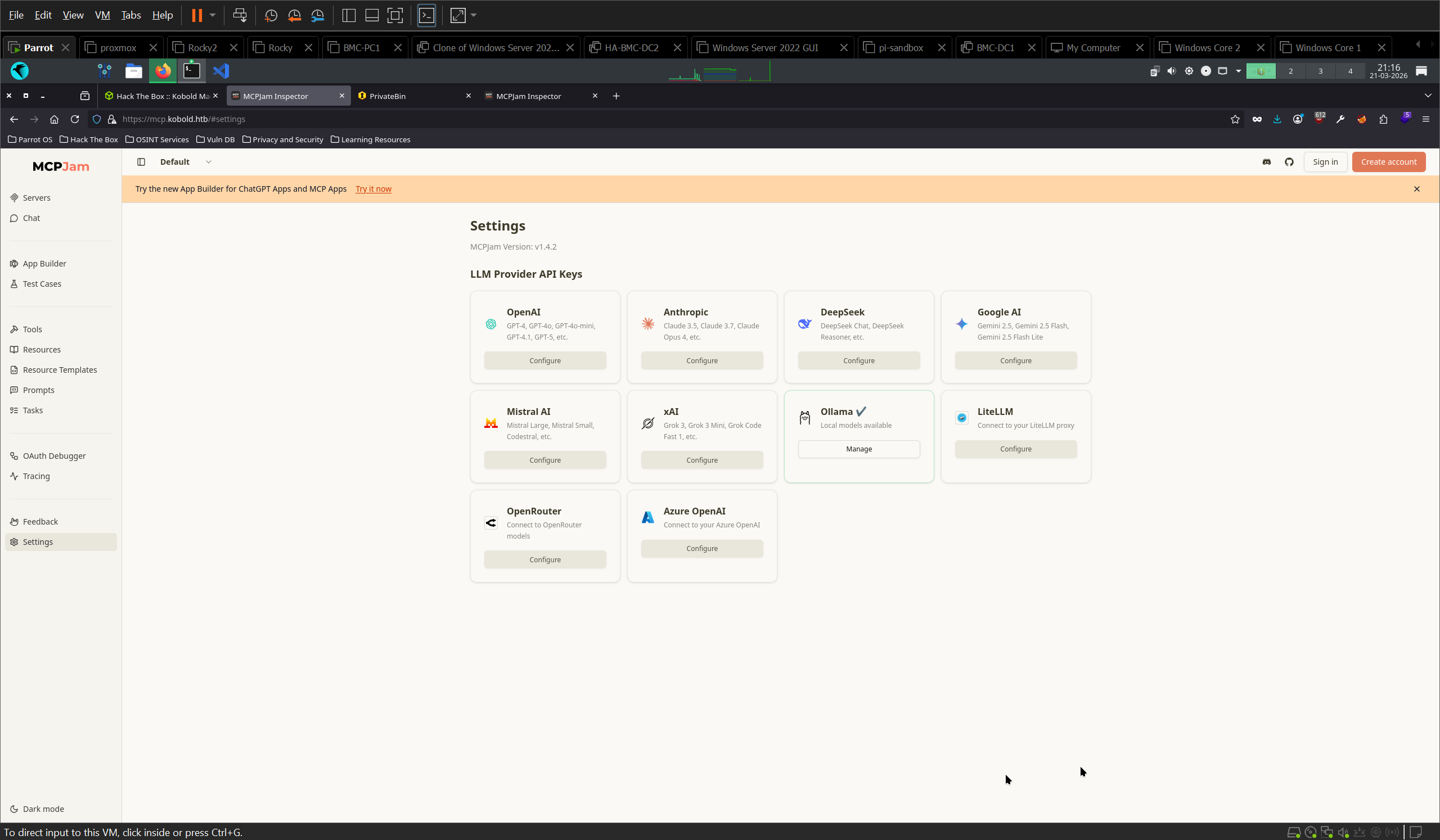Open the Learning Resources bookmarks folder
1440x840 pixels.
click(x=370, y=140)
